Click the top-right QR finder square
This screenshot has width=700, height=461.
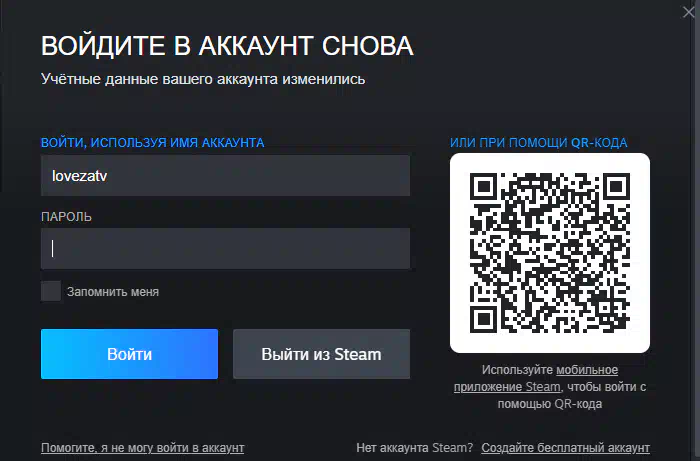(617, 187)
